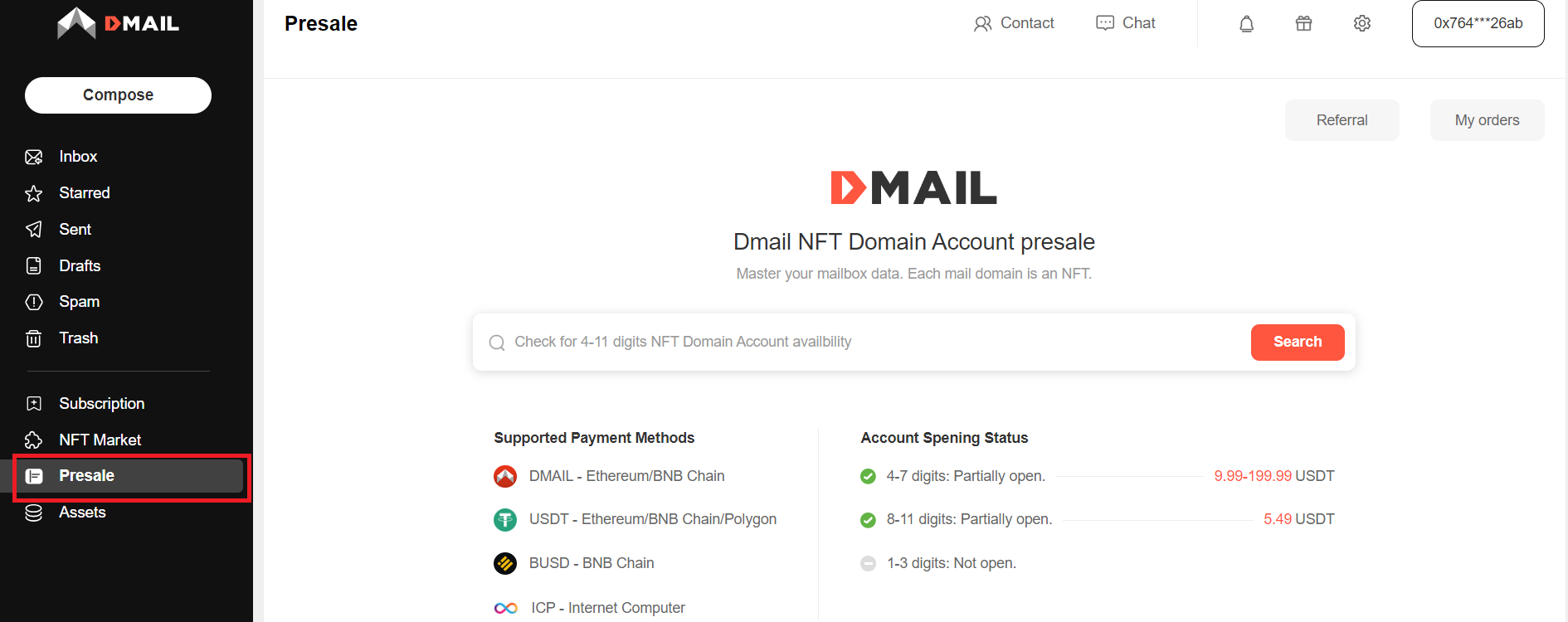Image resolution: width=1568 pixels, height=622 pixels.
Task: Select the Starred folder icon
Action: click(x=34, y=192)
